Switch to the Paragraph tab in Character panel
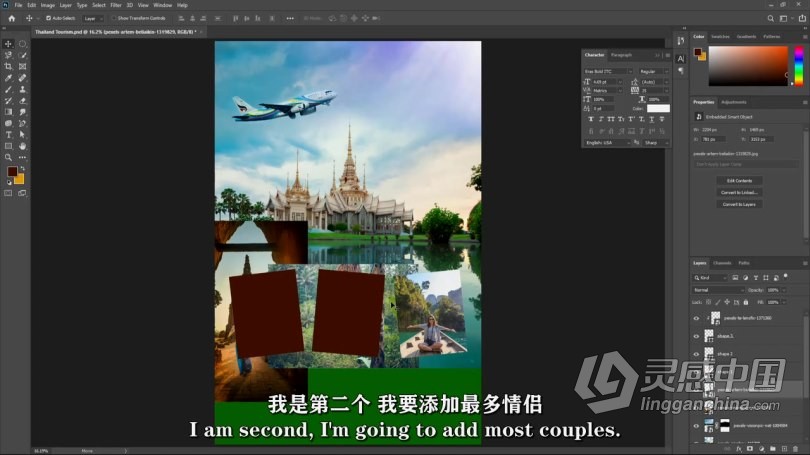810x455 pixels. (x=621, y=55)
